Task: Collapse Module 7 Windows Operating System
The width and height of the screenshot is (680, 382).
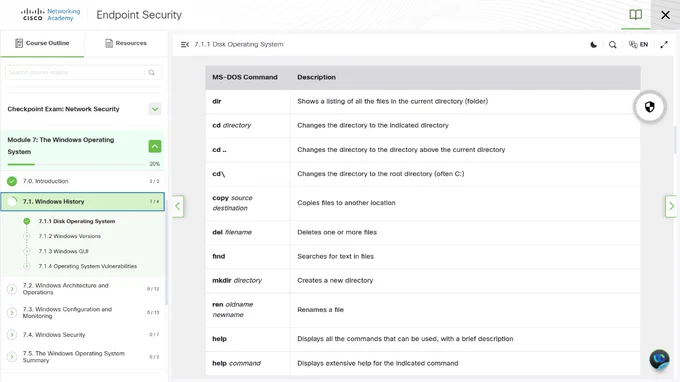Action: coord(155,146)
